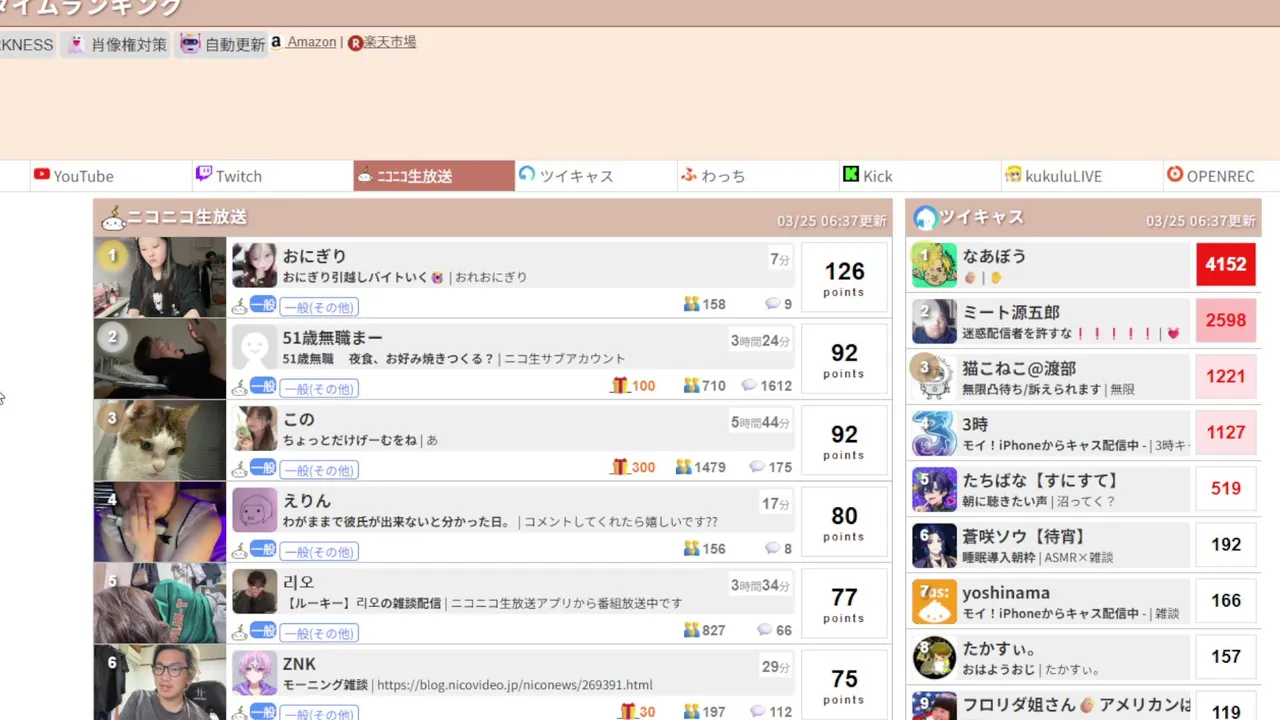Screen dimensions: 1280x720
Task: Toggle the 自動更新 button
Action: [x=222, y=44]
